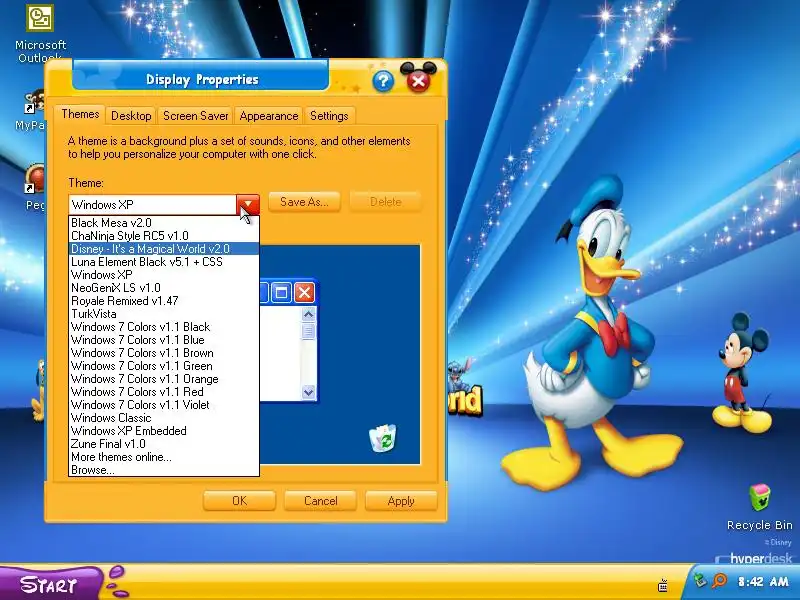The image size is (800, 600).
Task: Switch to the Screen Saver tab
Action: coord(195,116)
